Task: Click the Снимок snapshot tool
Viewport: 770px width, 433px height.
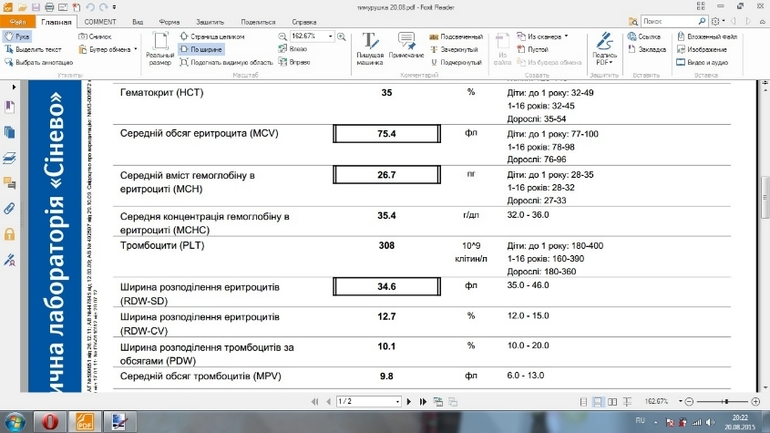Action: [93, 36]
